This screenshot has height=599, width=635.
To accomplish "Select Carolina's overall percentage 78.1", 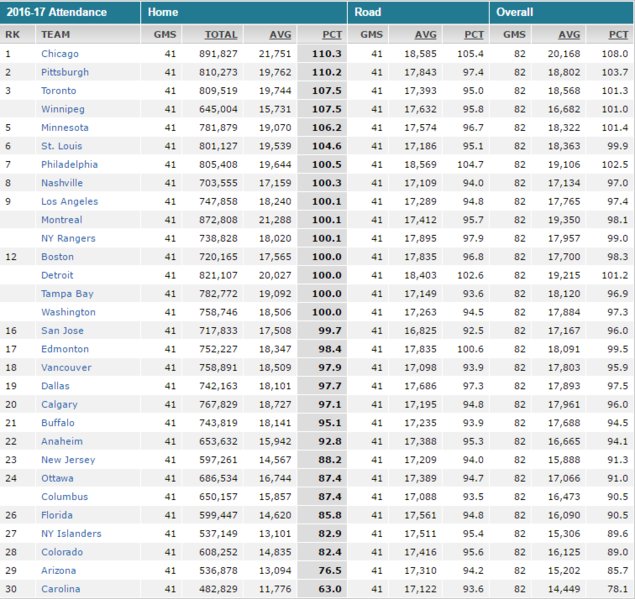I will point(618,589).
